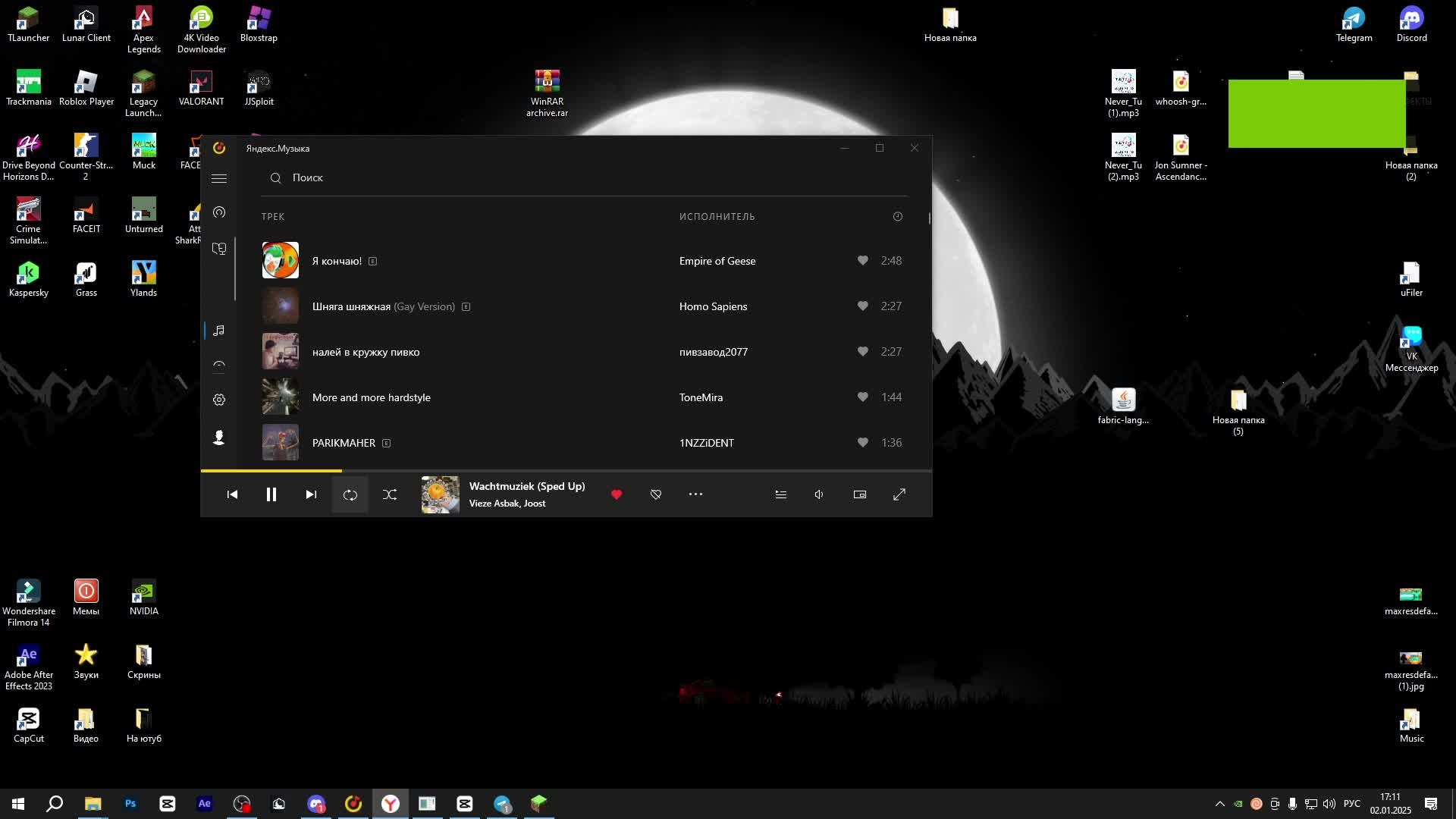Open artist ToneMira
The width and height of the screenshot is (1456, 819).
tap(701, 397)
